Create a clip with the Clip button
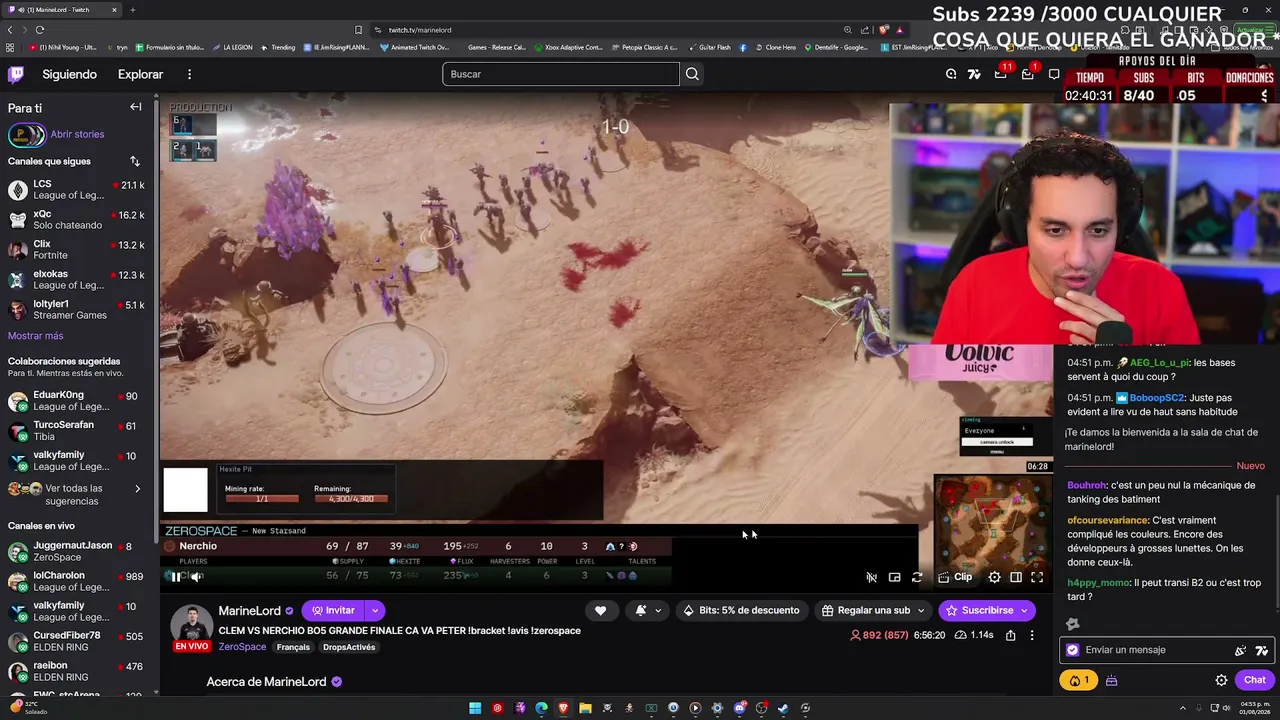 point(955,577)
